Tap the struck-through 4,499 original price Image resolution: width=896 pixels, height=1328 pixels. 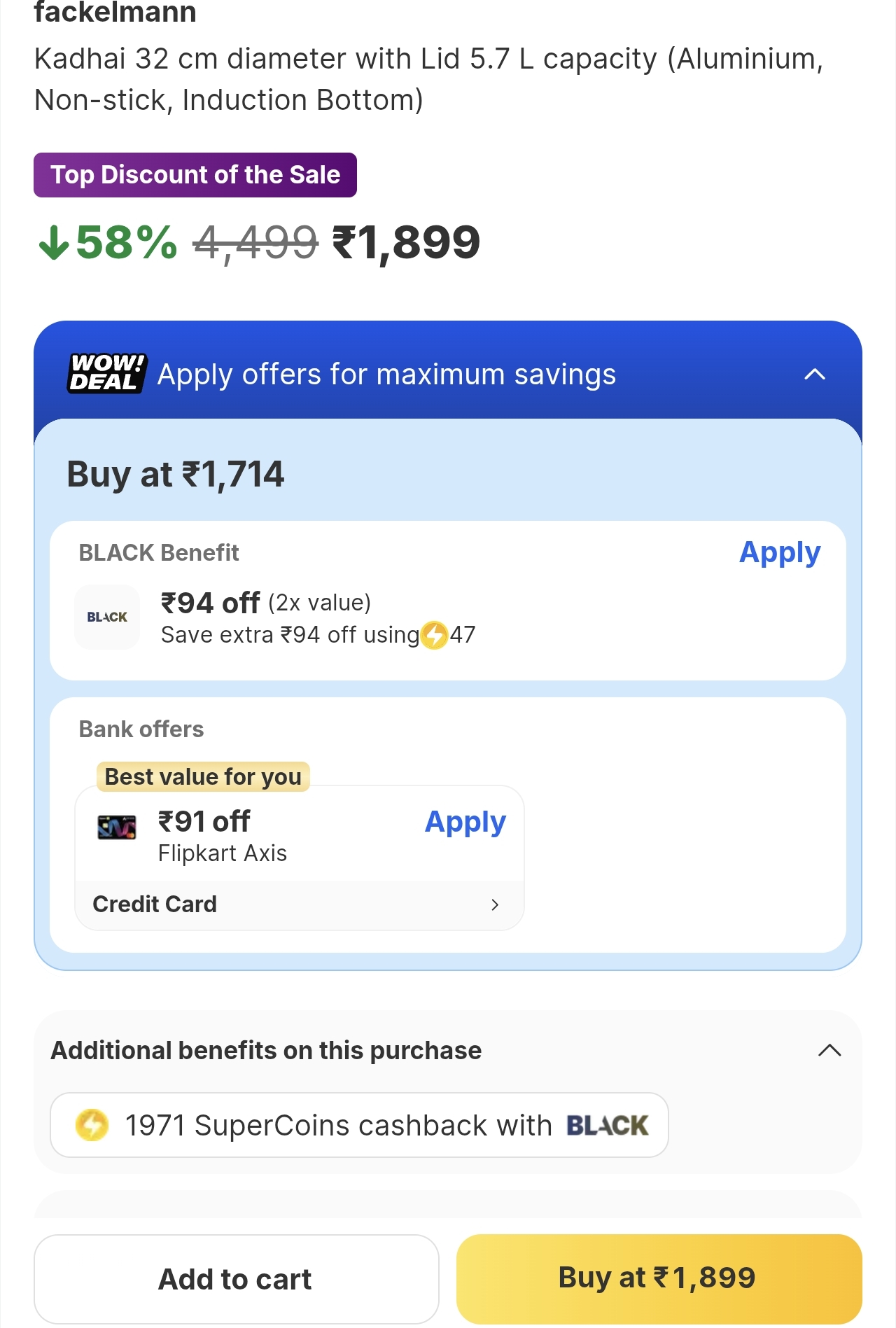pos(255,242)
